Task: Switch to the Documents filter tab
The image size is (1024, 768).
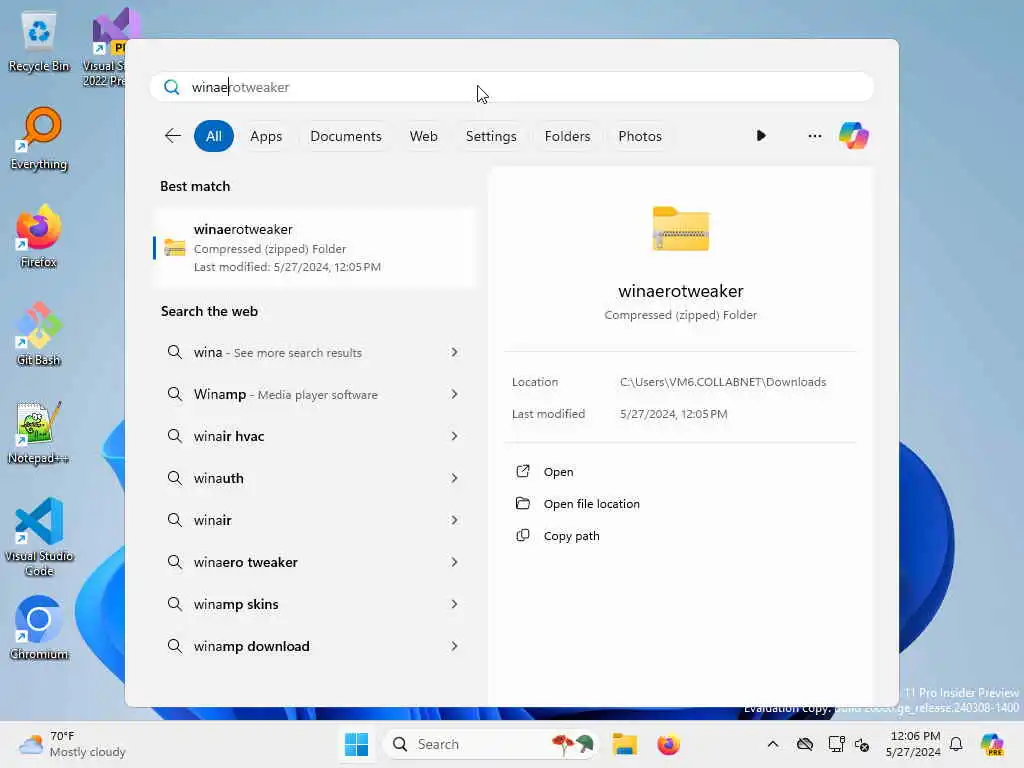Action: coord(345,136)
